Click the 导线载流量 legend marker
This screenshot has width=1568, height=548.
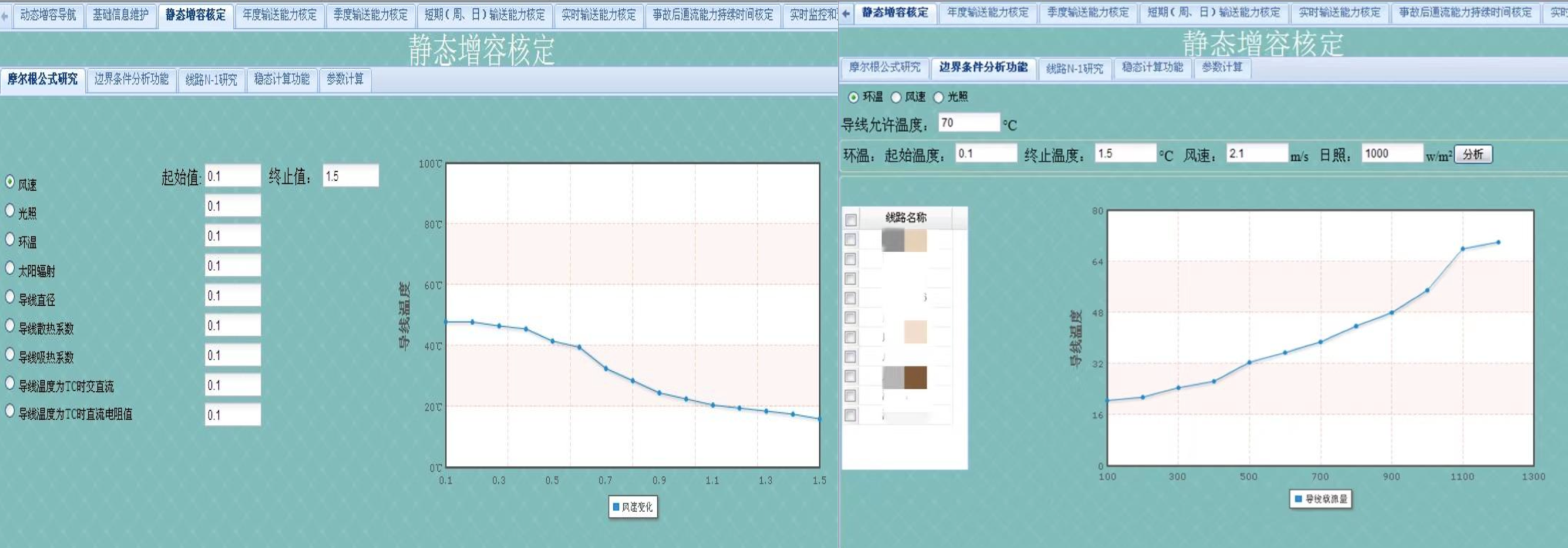coord(1297,499)
